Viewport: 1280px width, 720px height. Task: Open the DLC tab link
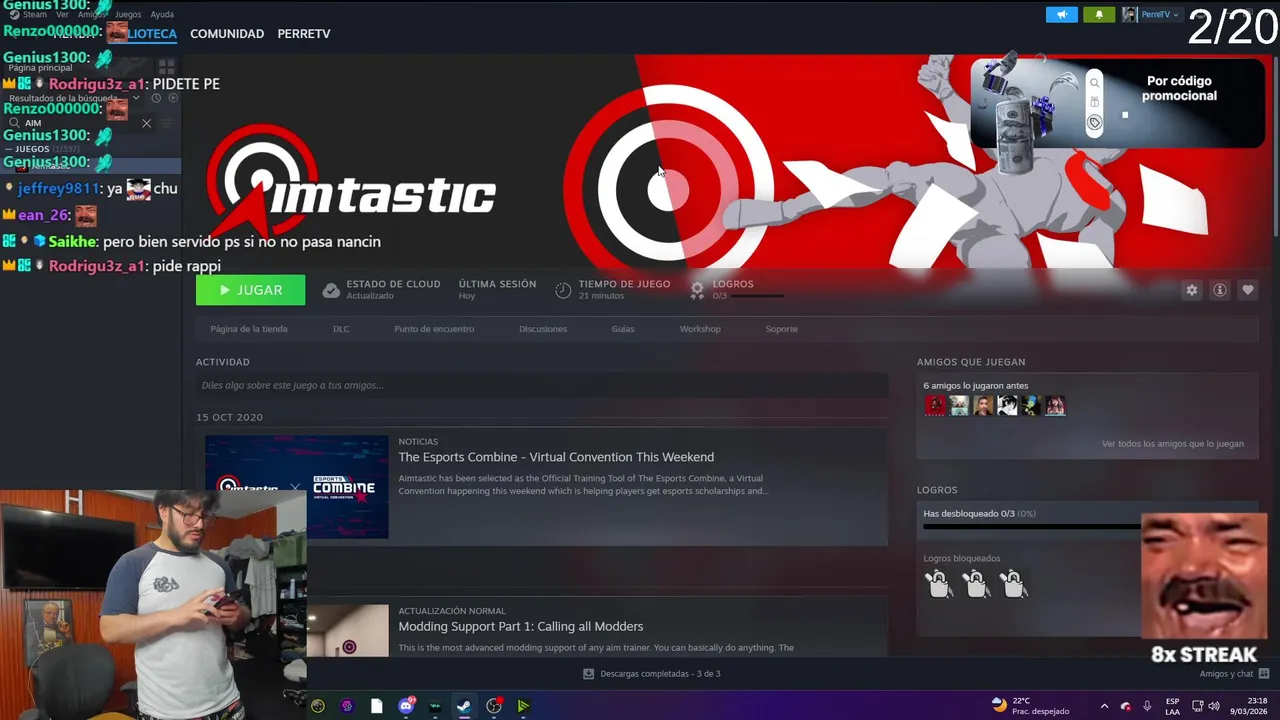341,329
